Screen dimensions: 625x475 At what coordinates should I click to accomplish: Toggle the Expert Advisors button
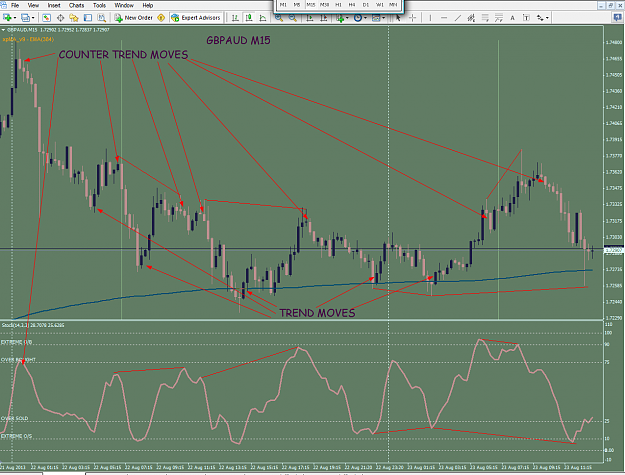[x=196, y=18]
